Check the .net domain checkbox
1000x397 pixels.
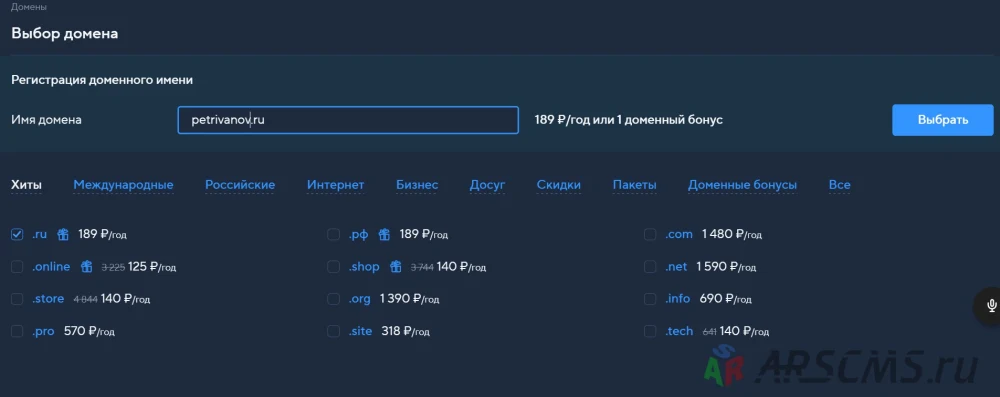(x=650, y=267)
